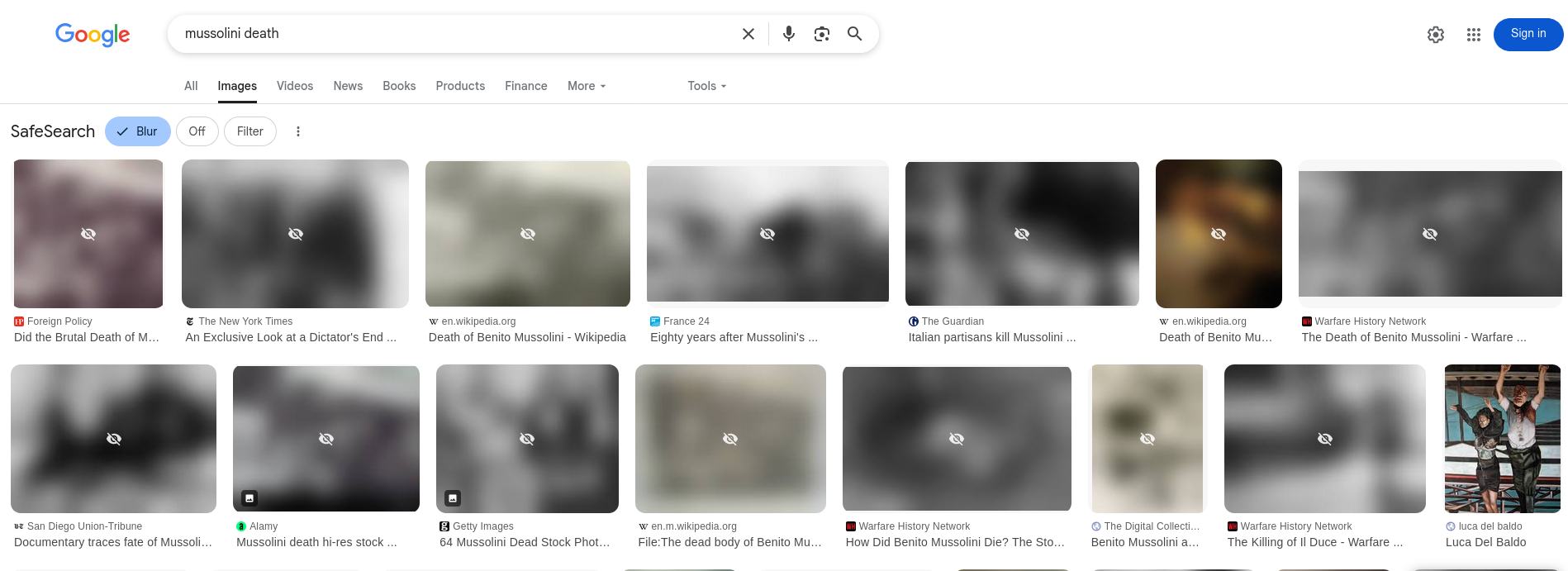Open 'The Death of Benito Mussolini - Warfare' link
This screenshot has height=571, width=1568.
tap(1414, 337)
